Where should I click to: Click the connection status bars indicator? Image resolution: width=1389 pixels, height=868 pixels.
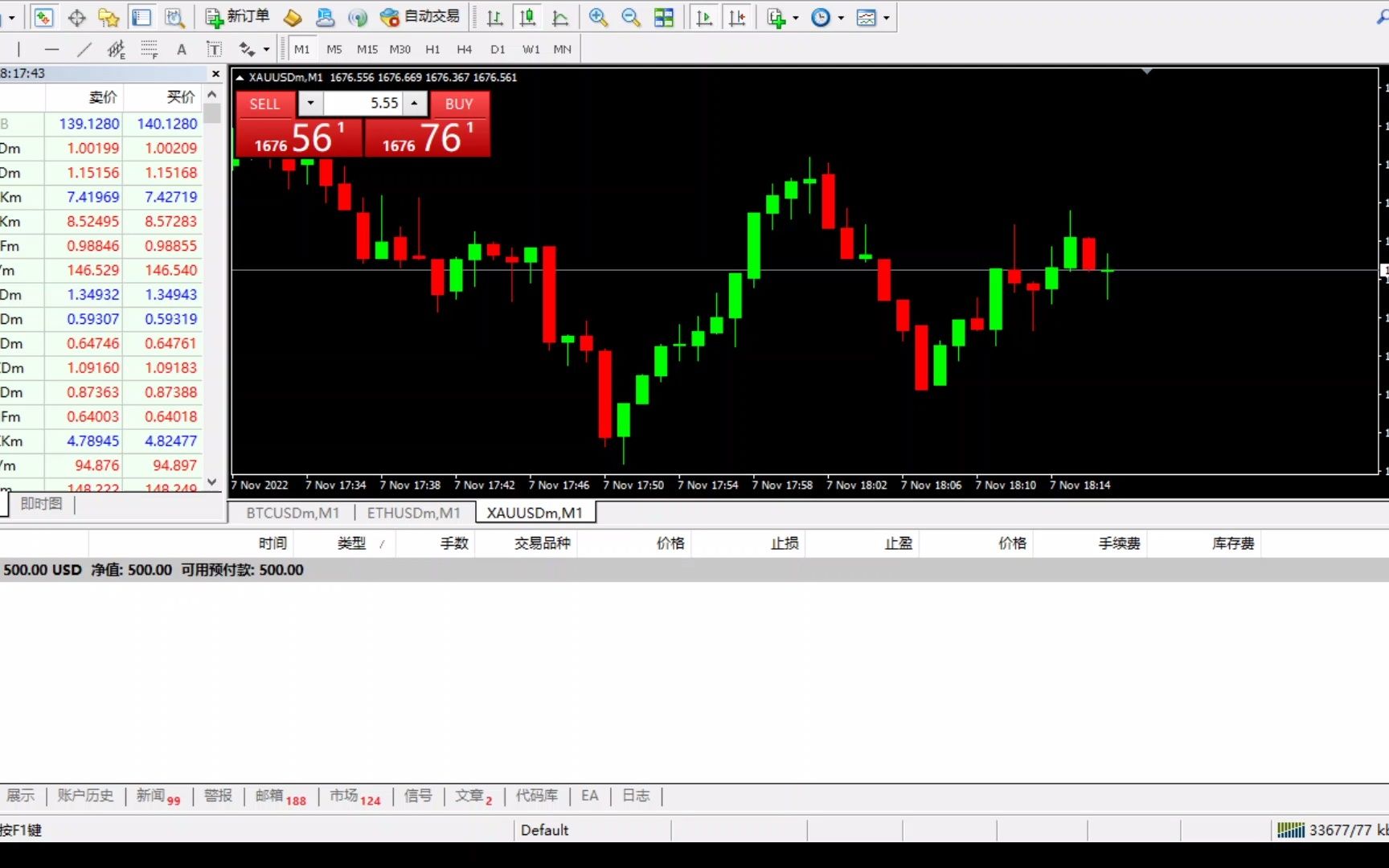(x=1291, y=830)
